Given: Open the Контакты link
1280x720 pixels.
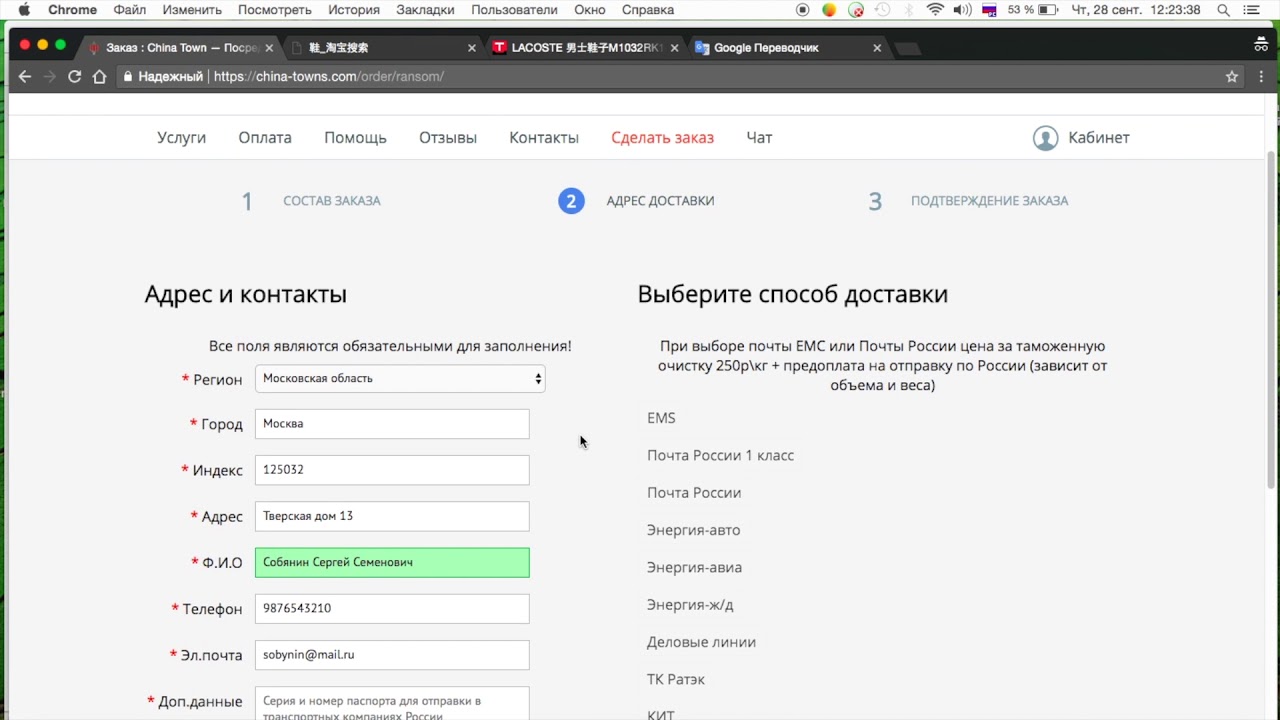Looking at the screenshot, I should pyautogui.click(x=544, y=138).
